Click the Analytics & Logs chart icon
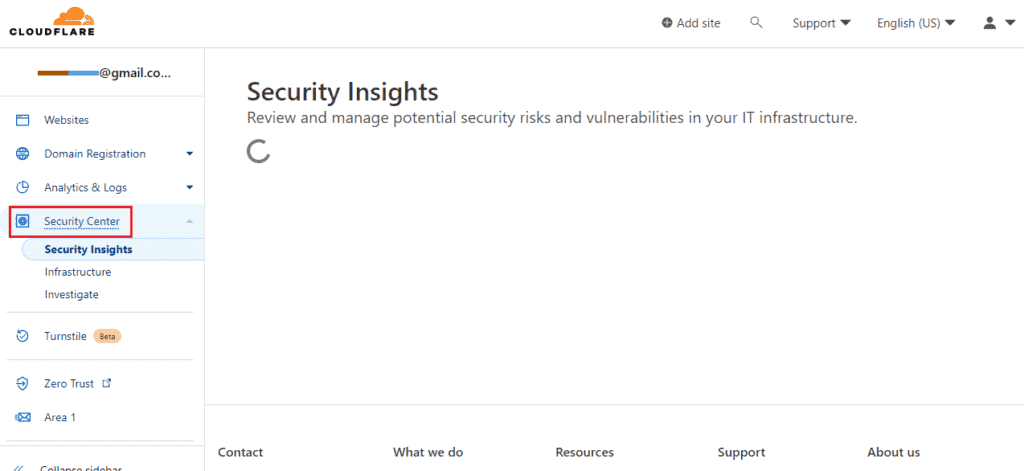The width and height of the screenshot is (1024, 471). (22, 187)
